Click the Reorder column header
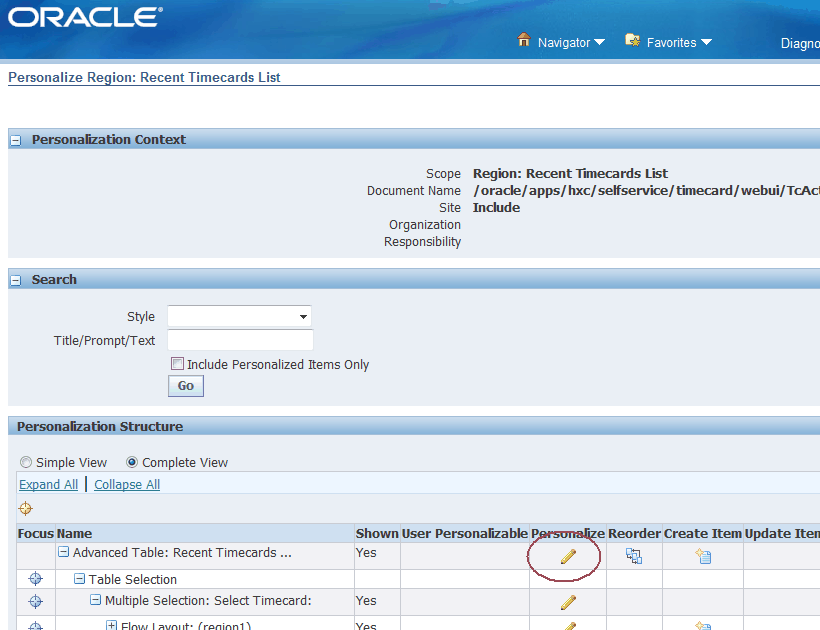820x630 pixels. point(634,533)
